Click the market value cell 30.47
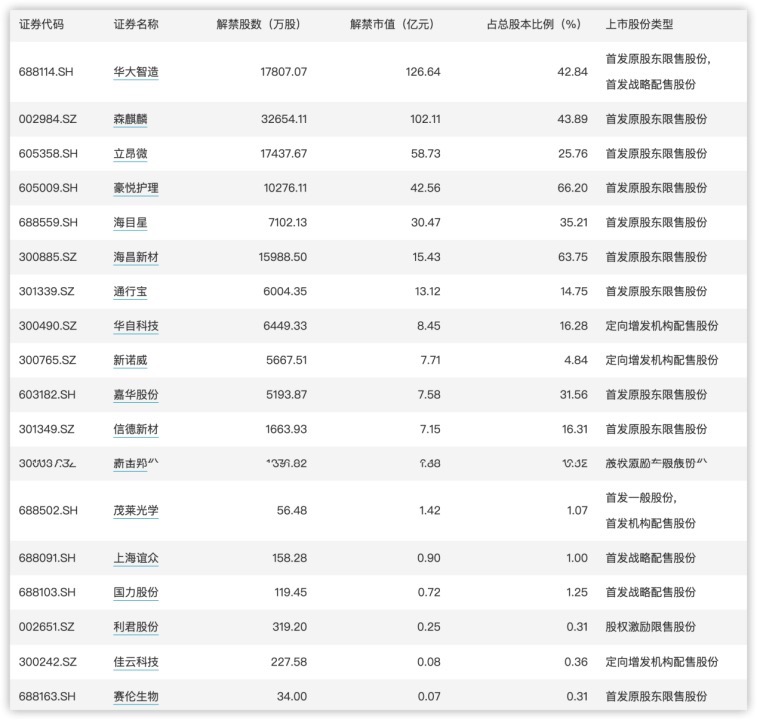 [x=426, y=223]
